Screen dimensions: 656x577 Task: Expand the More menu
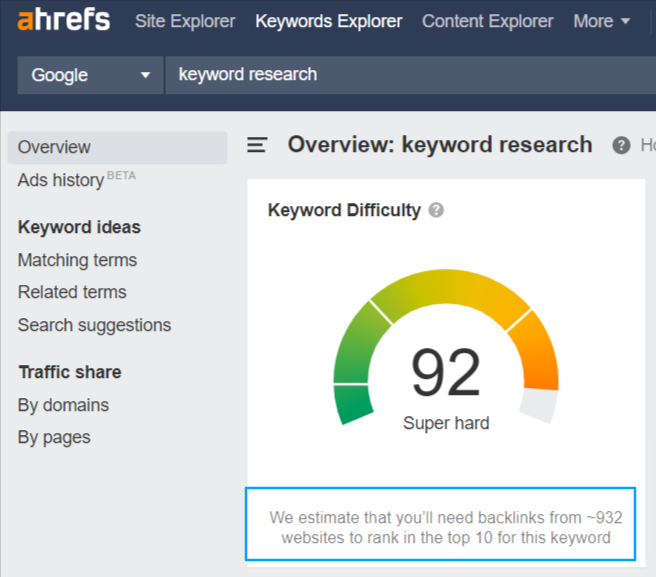[x=602, y=21]
